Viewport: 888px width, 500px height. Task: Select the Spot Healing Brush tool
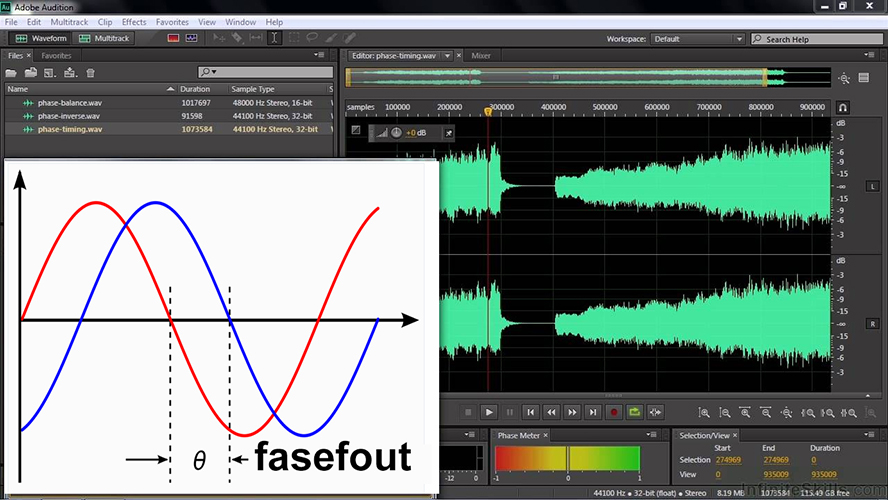[x=349, y=39]
